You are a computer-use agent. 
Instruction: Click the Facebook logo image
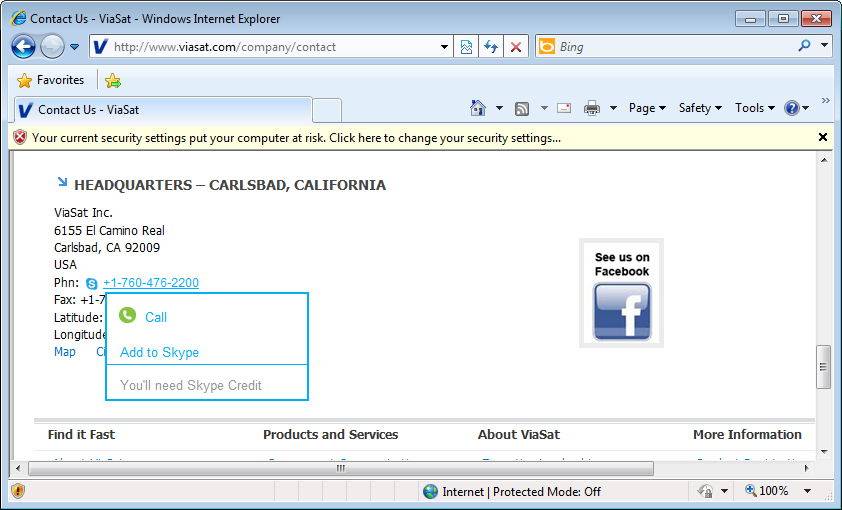621,311
